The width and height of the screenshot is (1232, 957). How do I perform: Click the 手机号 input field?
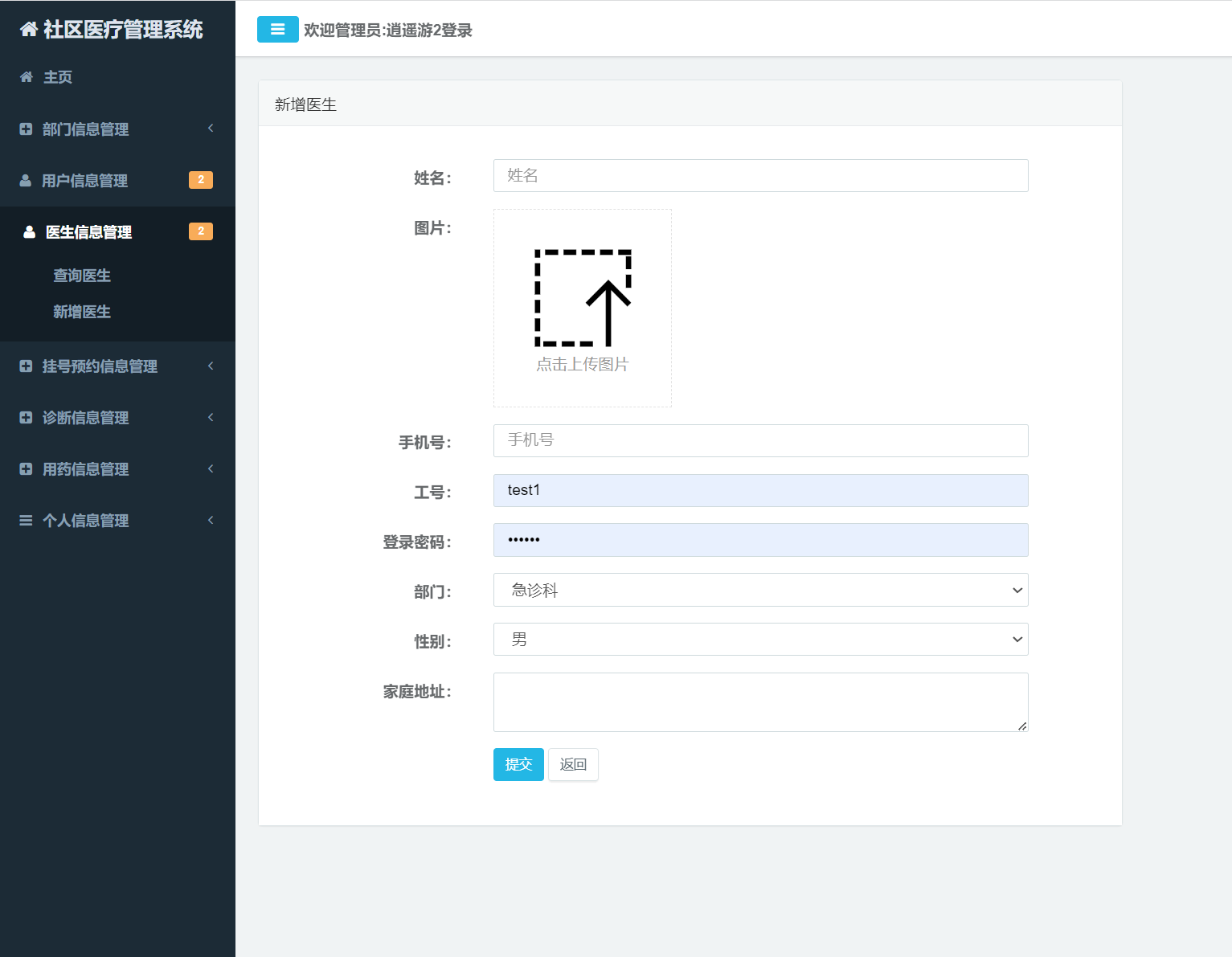click(x=760, y=440)
